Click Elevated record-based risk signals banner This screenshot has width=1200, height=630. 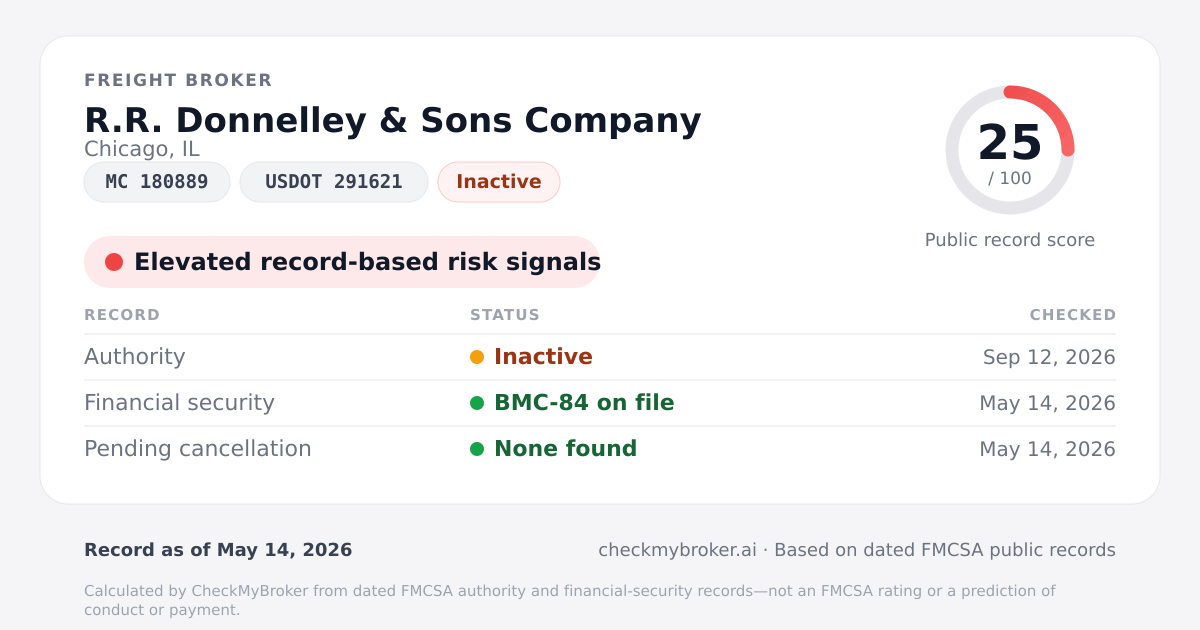342,262
